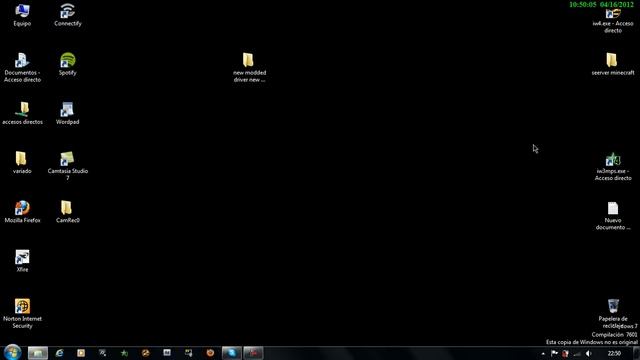Select the seerver minecraft folder
The image size is (640, 360).
tap(613, 64)
